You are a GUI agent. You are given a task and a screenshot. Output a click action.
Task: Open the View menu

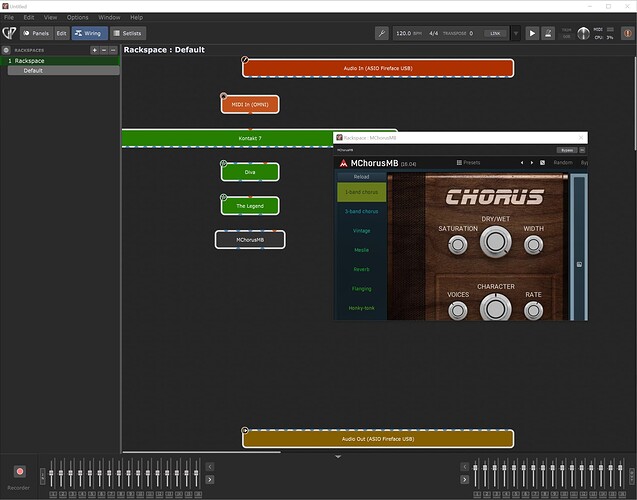[50, 17]
